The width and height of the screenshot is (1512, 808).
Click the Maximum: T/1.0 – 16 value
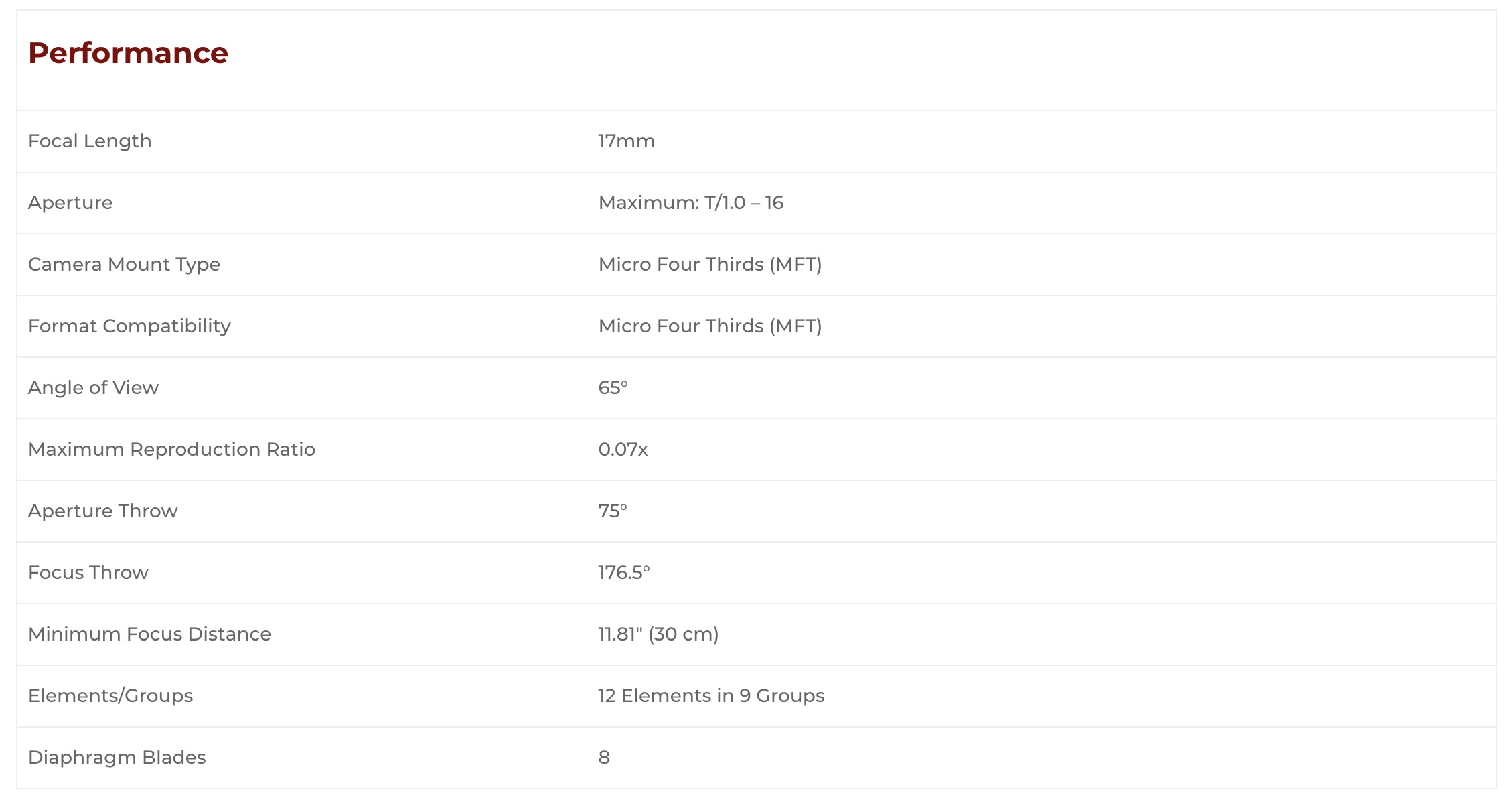click(690, 203)
